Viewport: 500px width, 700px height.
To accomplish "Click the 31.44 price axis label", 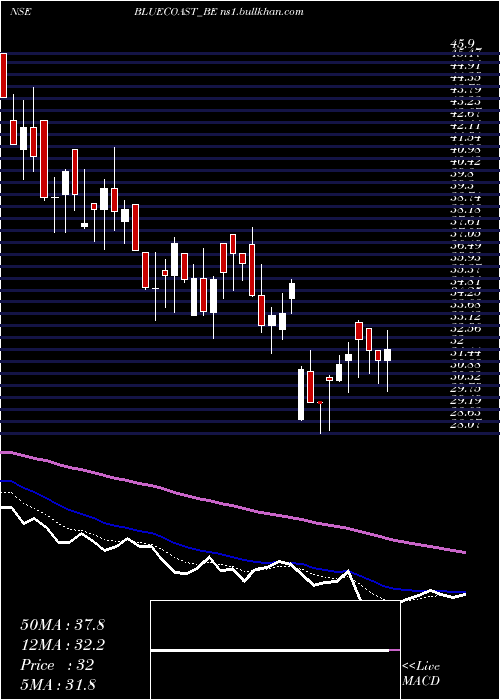I will pos(466,354).
